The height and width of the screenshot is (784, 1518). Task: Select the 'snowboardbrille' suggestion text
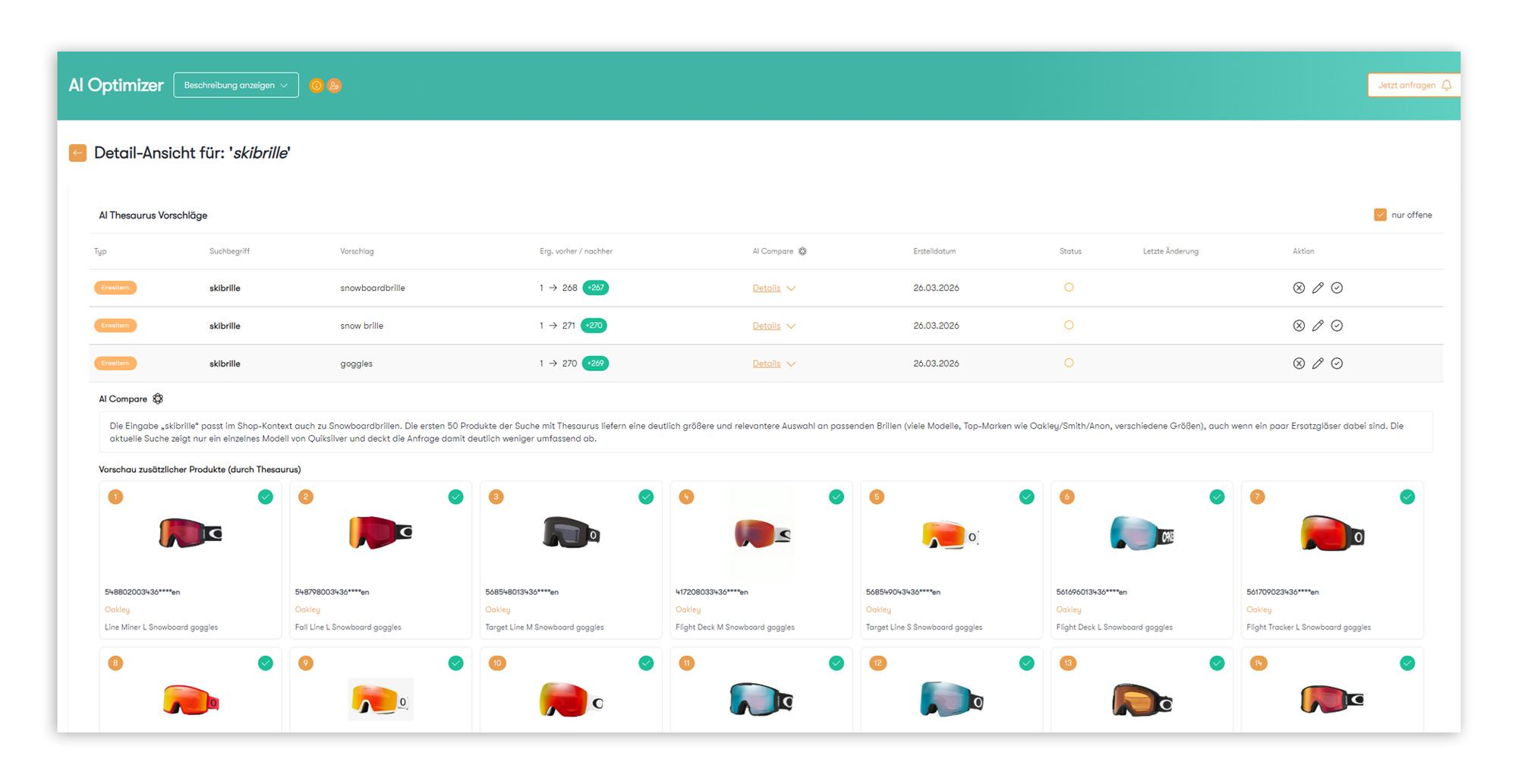[373, 288]
